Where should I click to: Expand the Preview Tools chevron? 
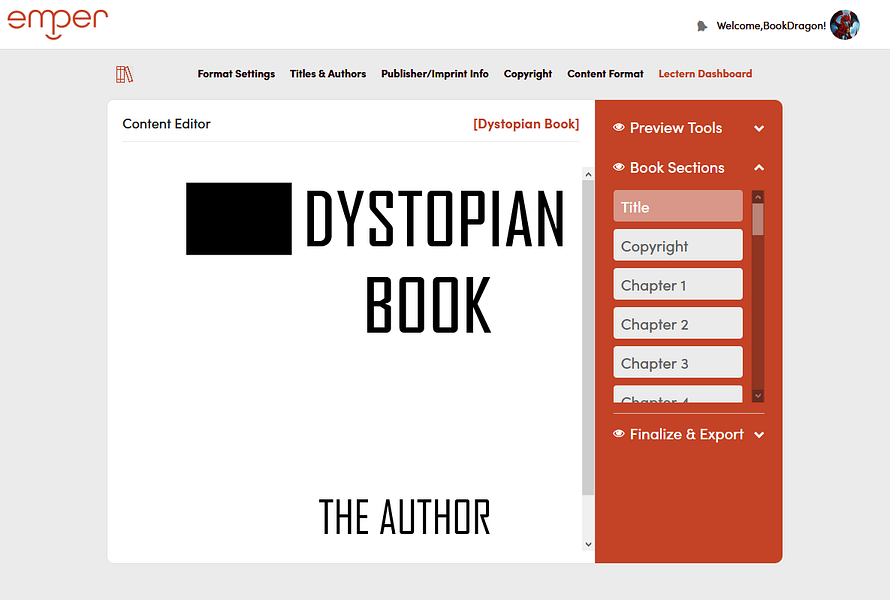(759, 128)
